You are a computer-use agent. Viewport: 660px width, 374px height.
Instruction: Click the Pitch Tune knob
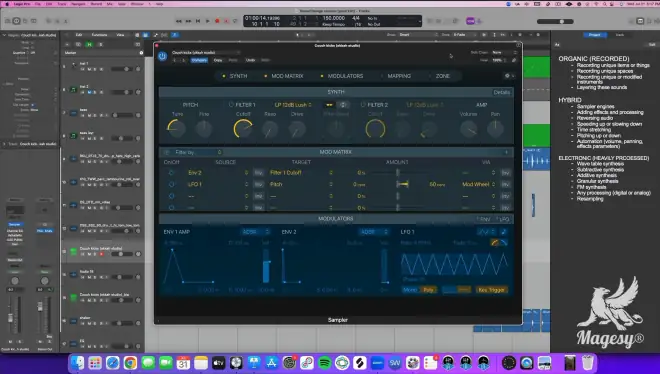[x=176, y=128]
